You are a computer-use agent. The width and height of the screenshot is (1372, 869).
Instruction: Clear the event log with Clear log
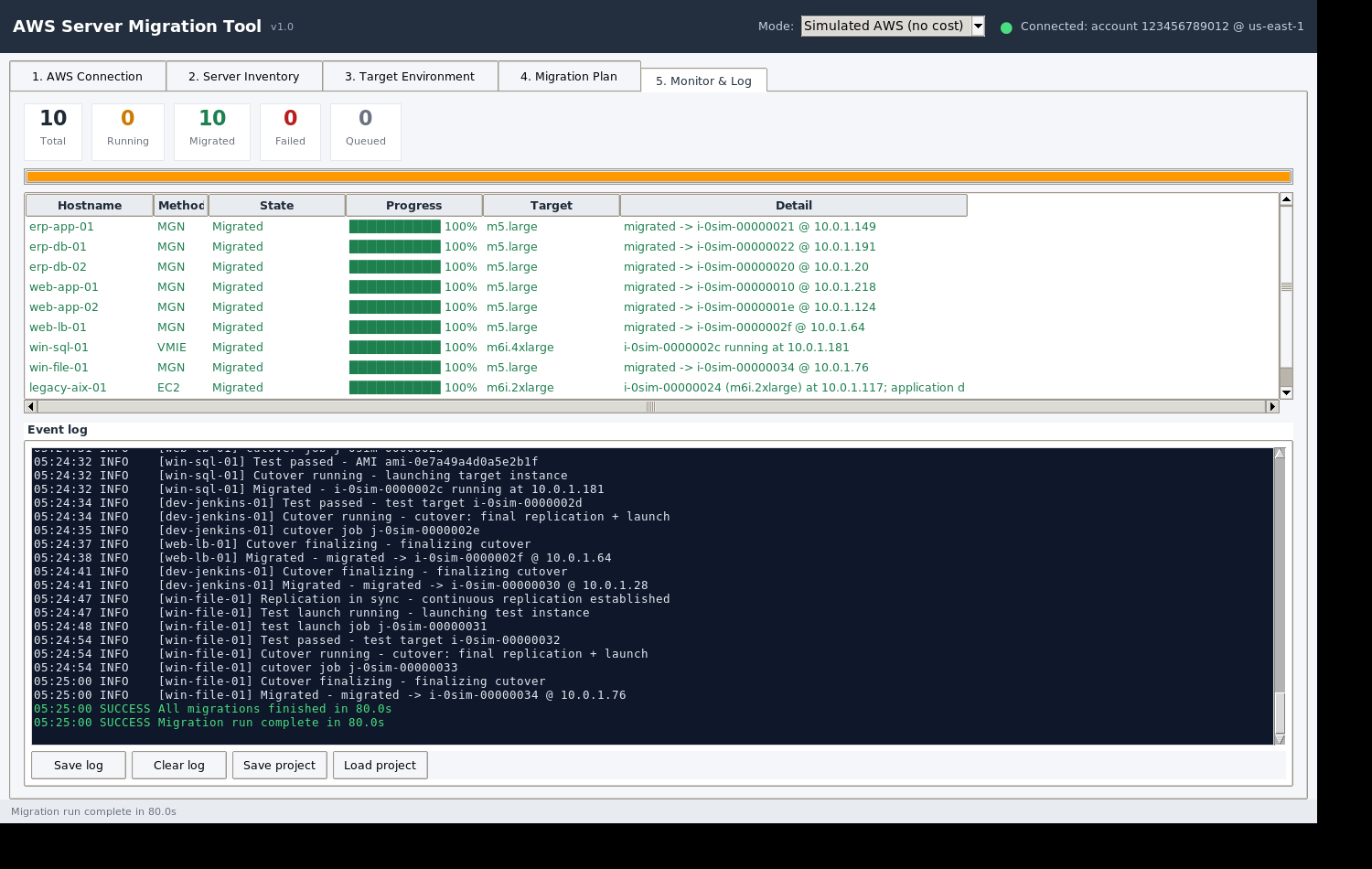tap(179, 766)
